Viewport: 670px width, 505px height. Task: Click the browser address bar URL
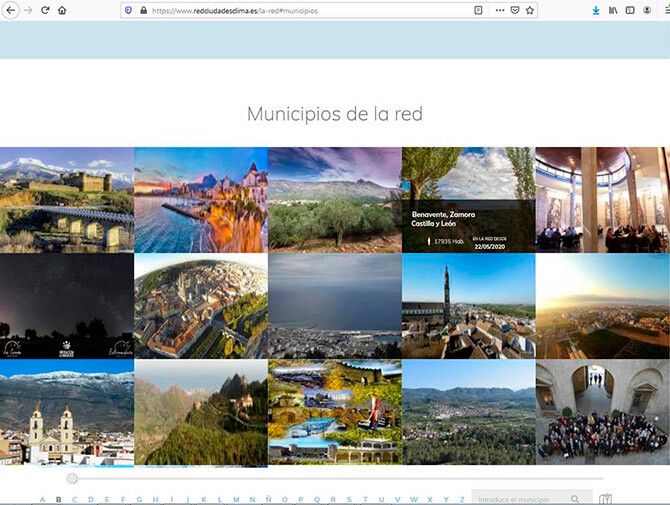pos(300,10)
